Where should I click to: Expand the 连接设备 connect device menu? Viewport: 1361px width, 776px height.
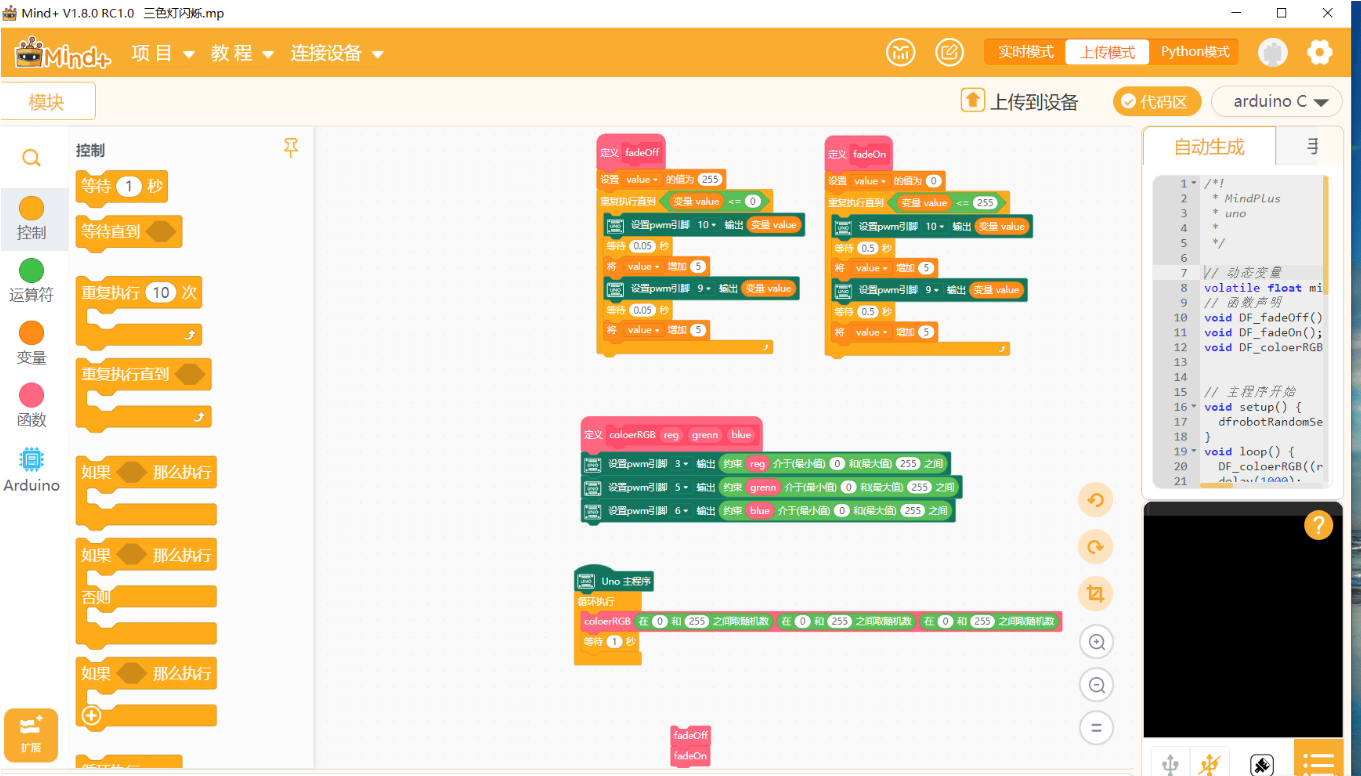pyautogui.click(x=337, y=54)
